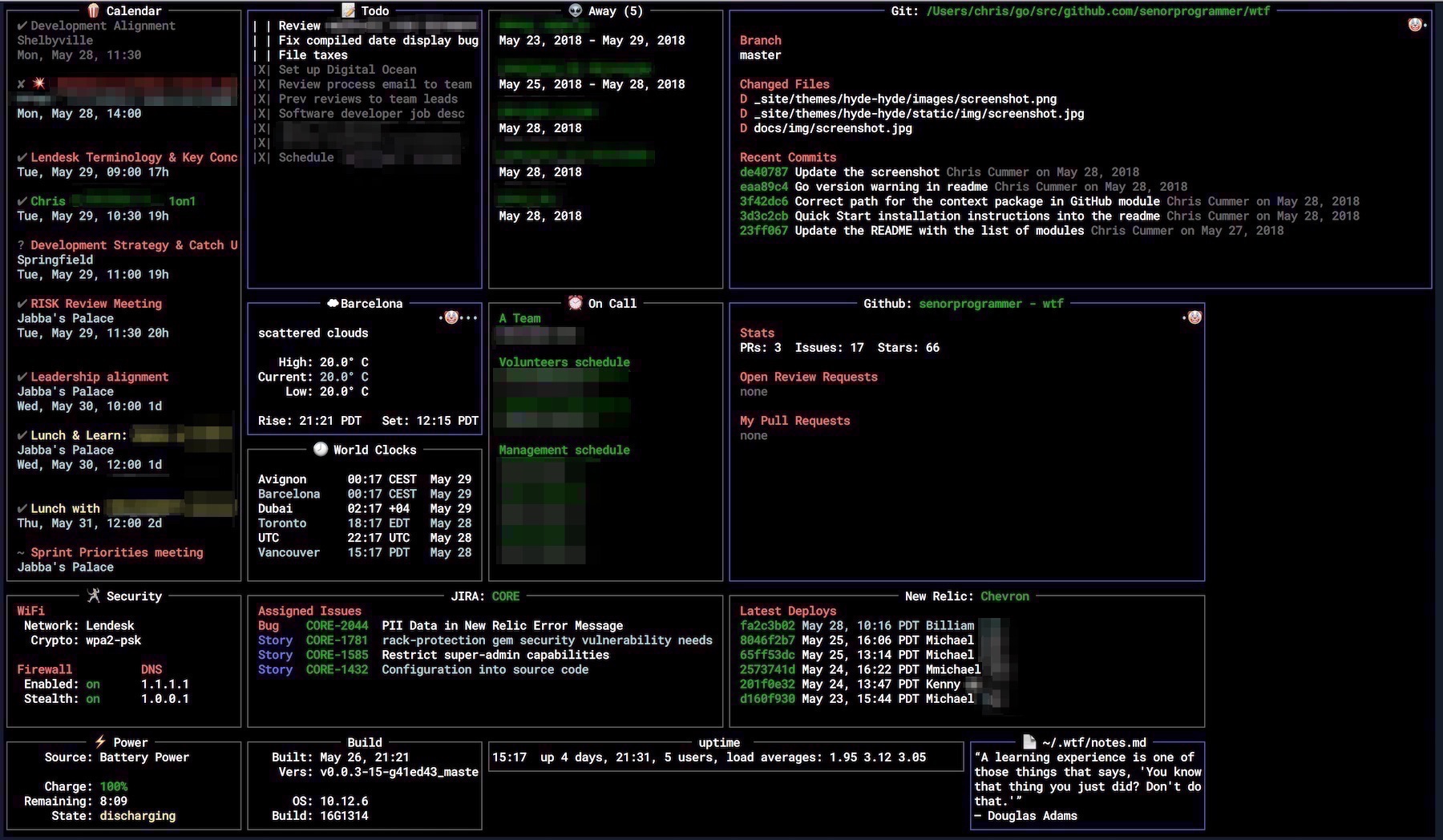Click the backpack icon on the Calendar panel

pos(92,10)
